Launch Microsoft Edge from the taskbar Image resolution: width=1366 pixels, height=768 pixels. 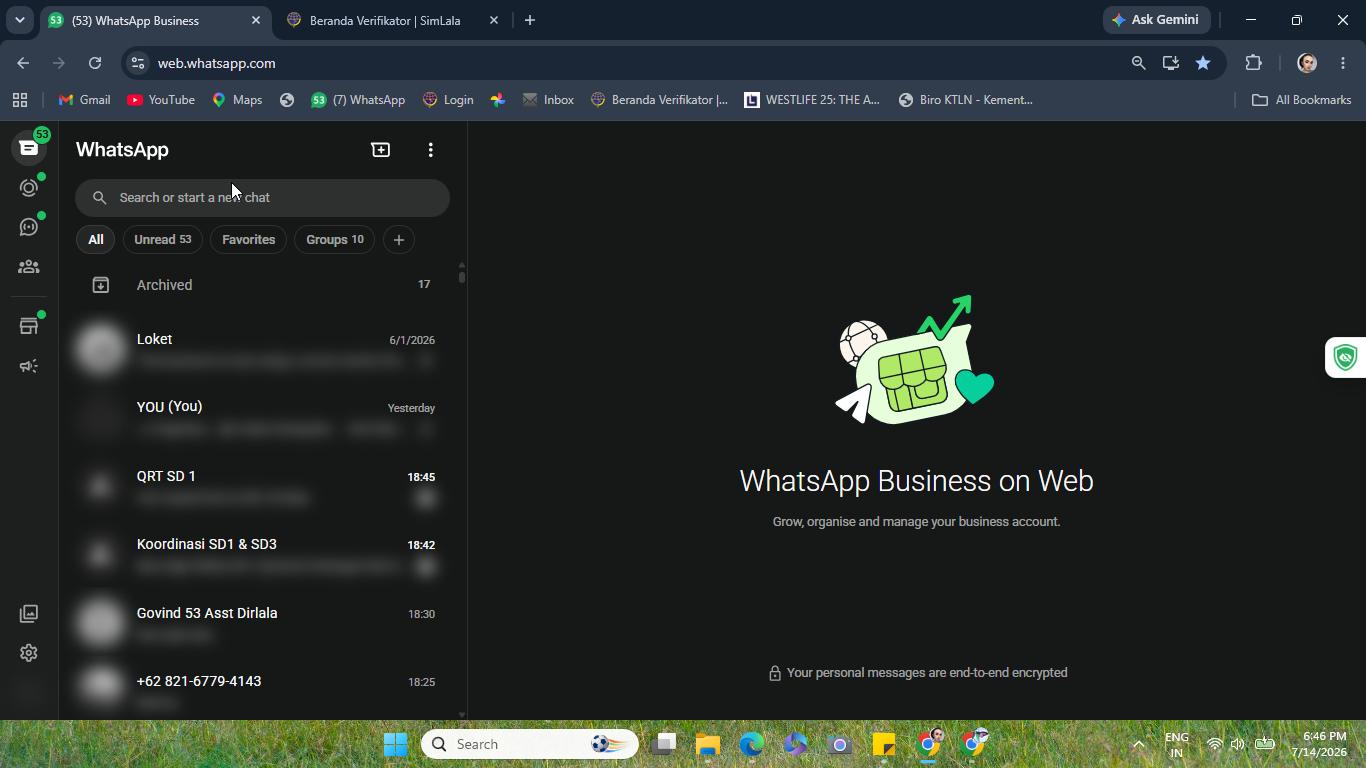tap(752, 744)
